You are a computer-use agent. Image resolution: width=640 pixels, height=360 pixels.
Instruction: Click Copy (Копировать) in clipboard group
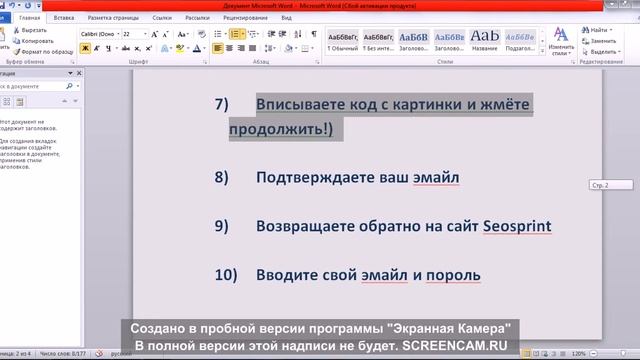point(33,41)
